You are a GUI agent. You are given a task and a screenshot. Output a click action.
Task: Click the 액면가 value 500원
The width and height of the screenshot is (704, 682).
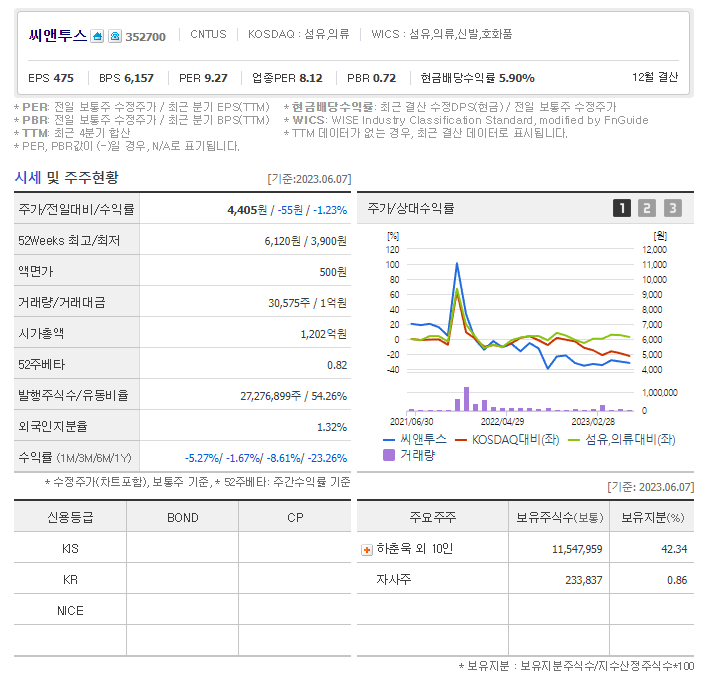(x=333, y=272)
